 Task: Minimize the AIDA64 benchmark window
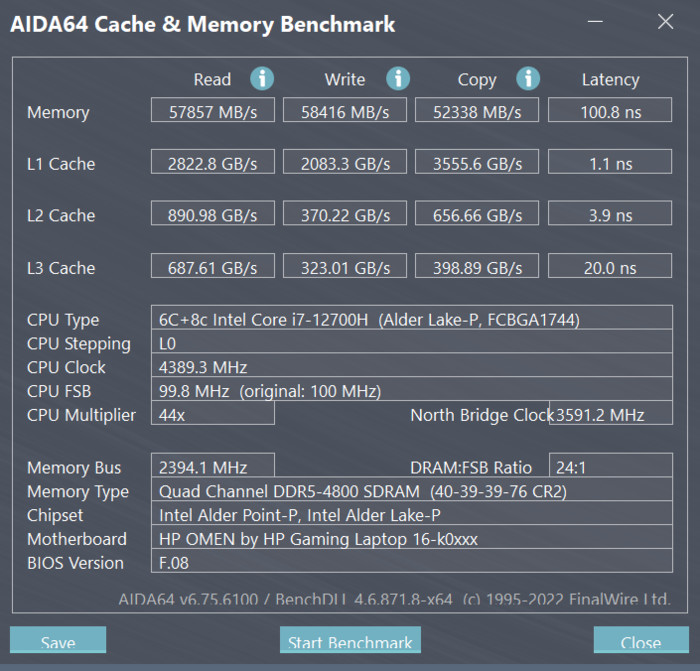pyautogui.click(x=595, y=21)
